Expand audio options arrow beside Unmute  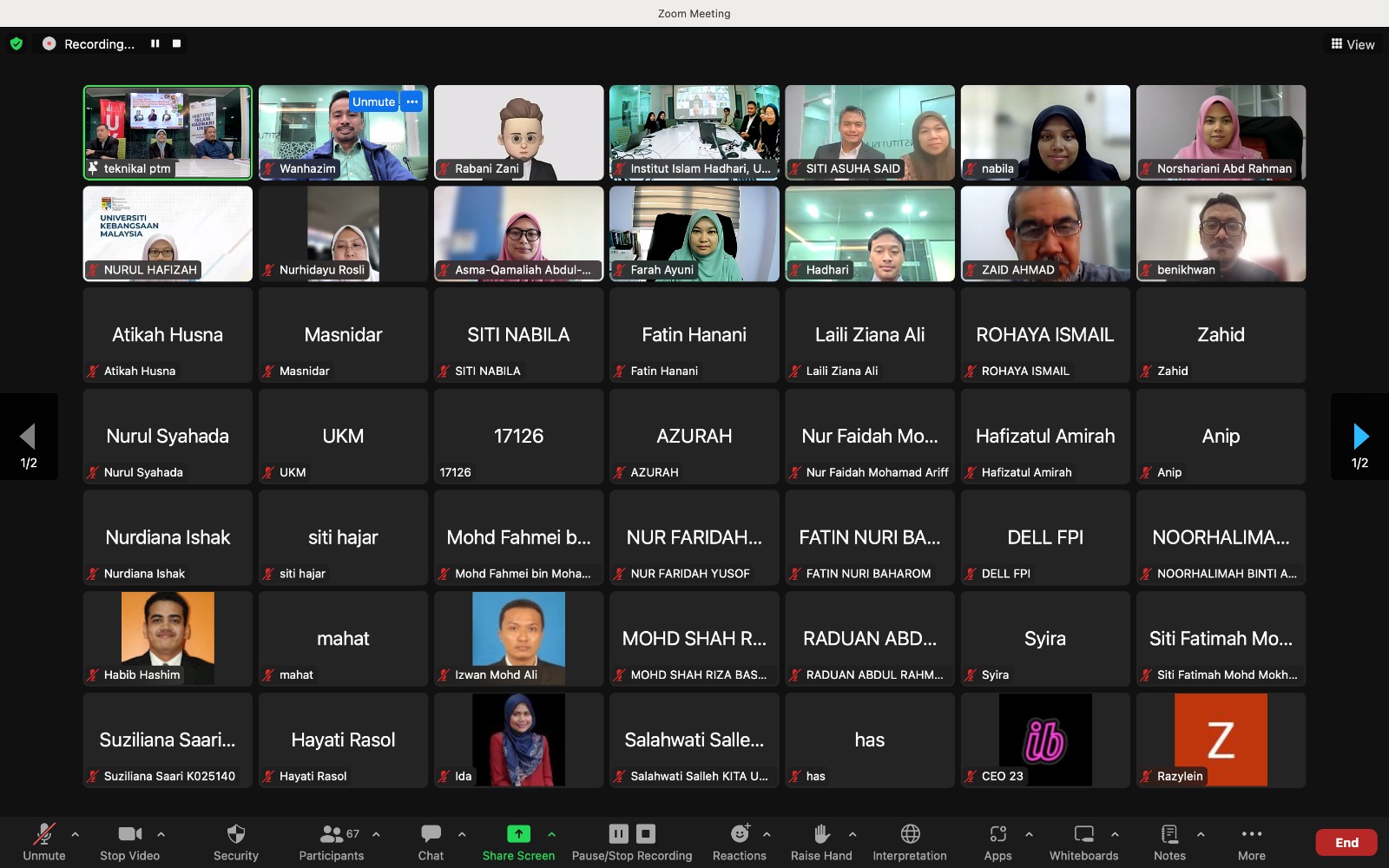(x=76, y=834)
